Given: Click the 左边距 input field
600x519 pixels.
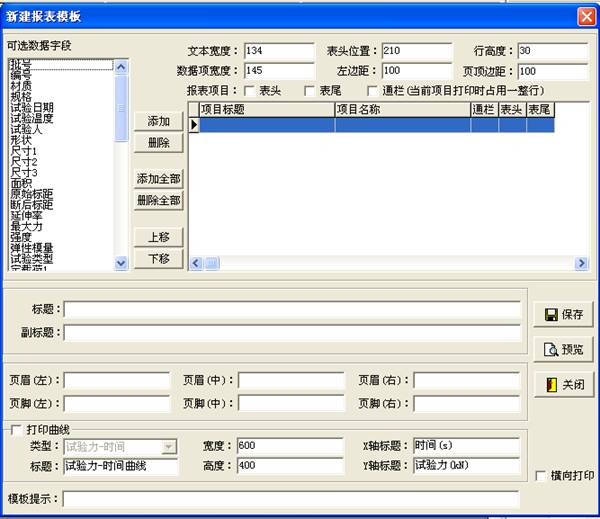Looking at the screenshot, I should 417,71.
